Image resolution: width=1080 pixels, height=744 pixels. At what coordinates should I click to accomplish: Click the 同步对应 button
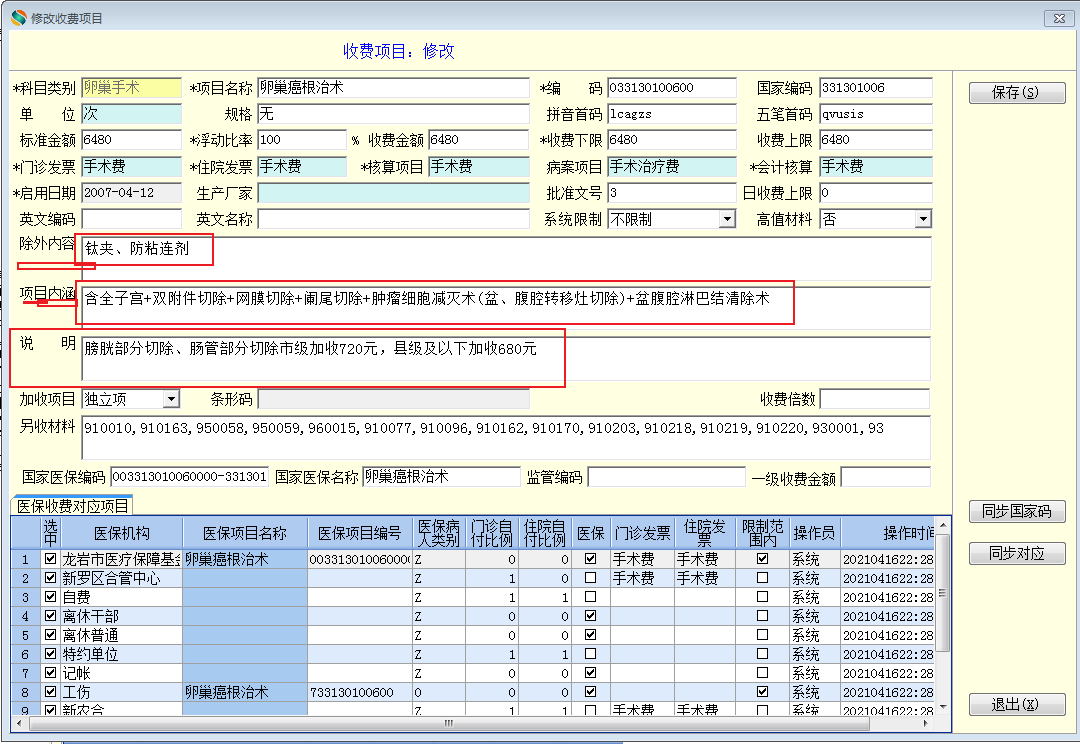click(1017, 553)
